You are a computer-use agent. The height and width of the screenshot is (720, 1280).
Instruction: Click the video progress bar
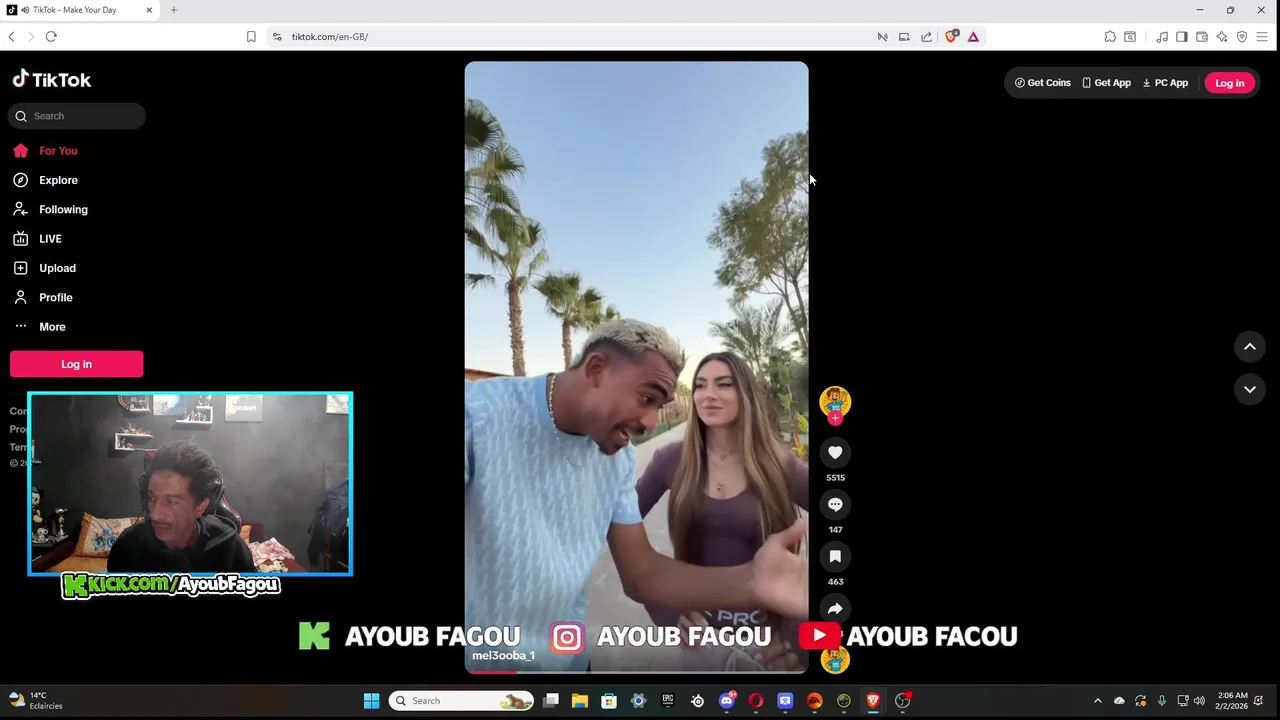[x=636, y=671]
